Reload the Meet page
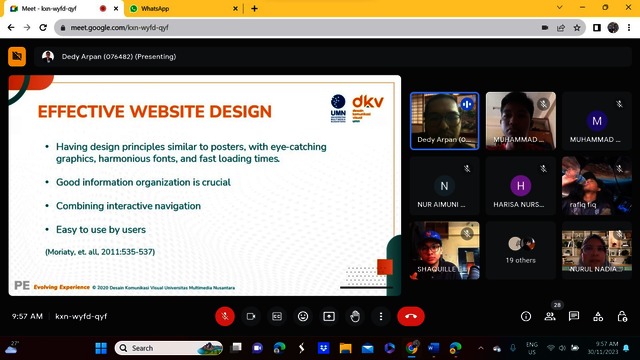 click(x=43, y=27)
